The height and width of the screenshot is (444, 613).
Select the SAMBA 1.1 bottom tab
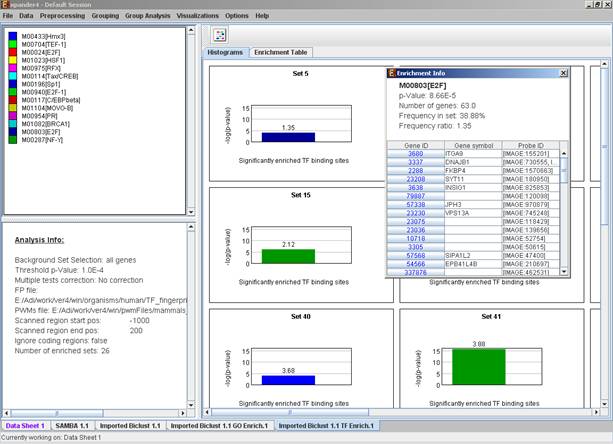[x=72, y=426]
